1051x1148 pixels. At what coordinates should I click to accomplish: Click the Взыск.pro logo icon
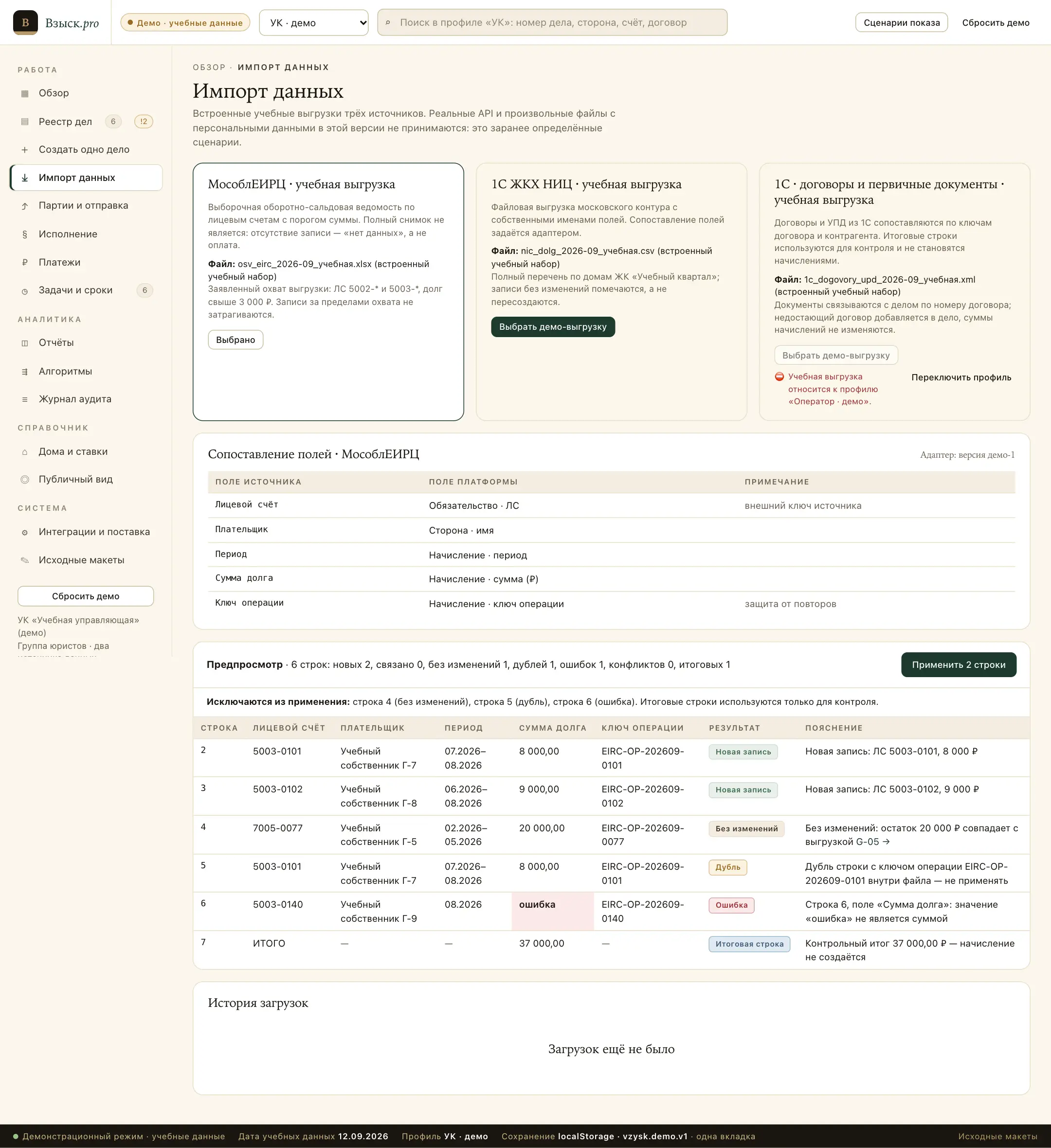point(25,22)
